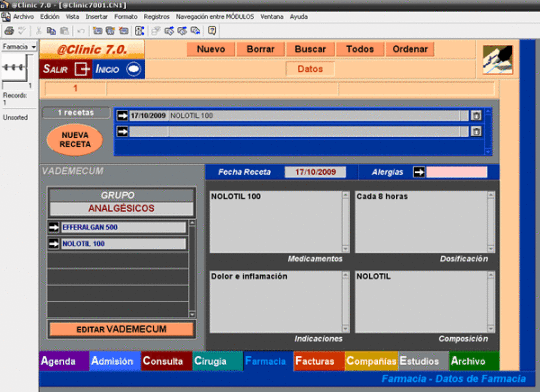
Task: Click the recipe list scrollbar down arrow
Action: (488, 151)
